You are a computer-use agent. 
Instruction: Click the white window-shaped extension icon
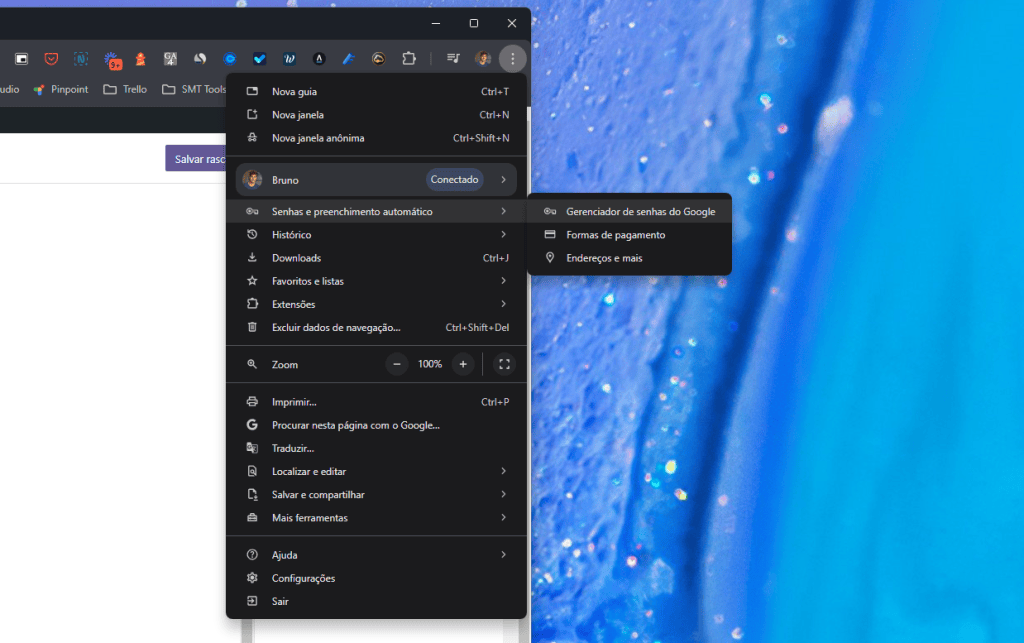click(22, 59)
